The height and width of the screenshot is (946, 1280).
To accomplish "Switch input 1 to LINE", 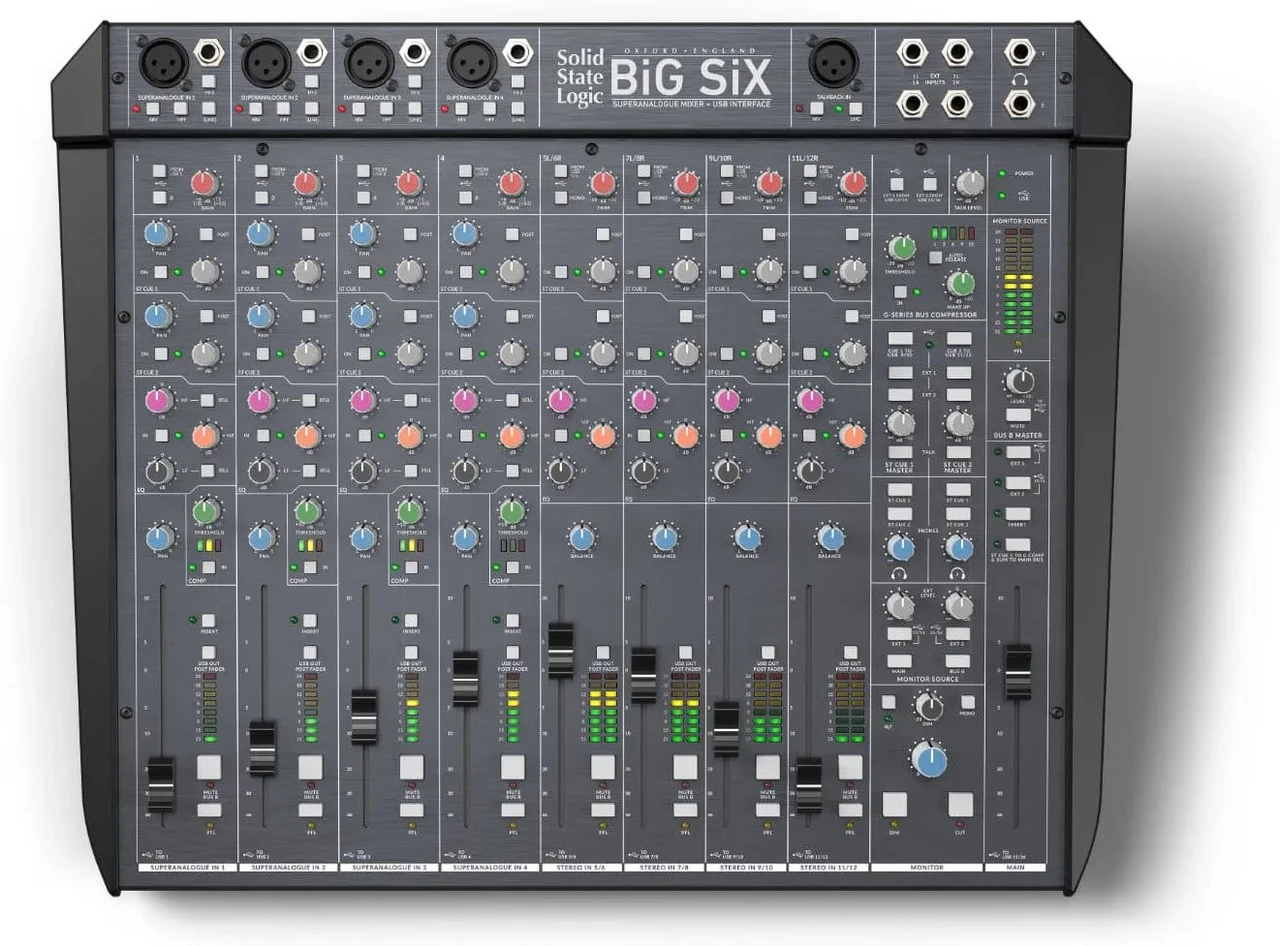I will (209, 107).
